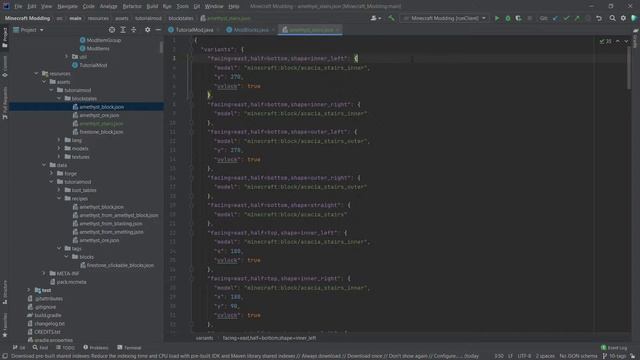Open firestone_block.json in project tree
The height and width of the screenshot is (360, 640).
point(101,132)
